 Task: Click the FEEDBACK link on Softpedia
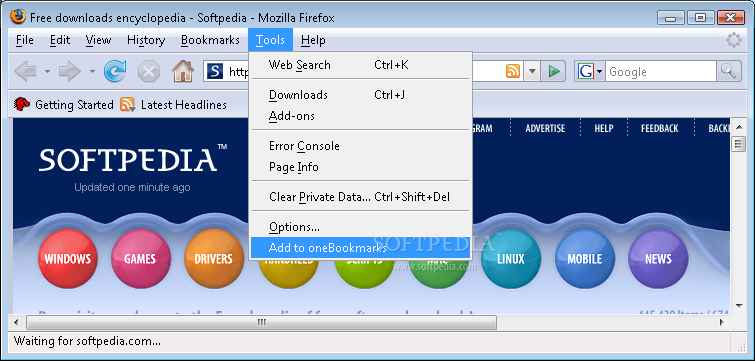[660, 129]
